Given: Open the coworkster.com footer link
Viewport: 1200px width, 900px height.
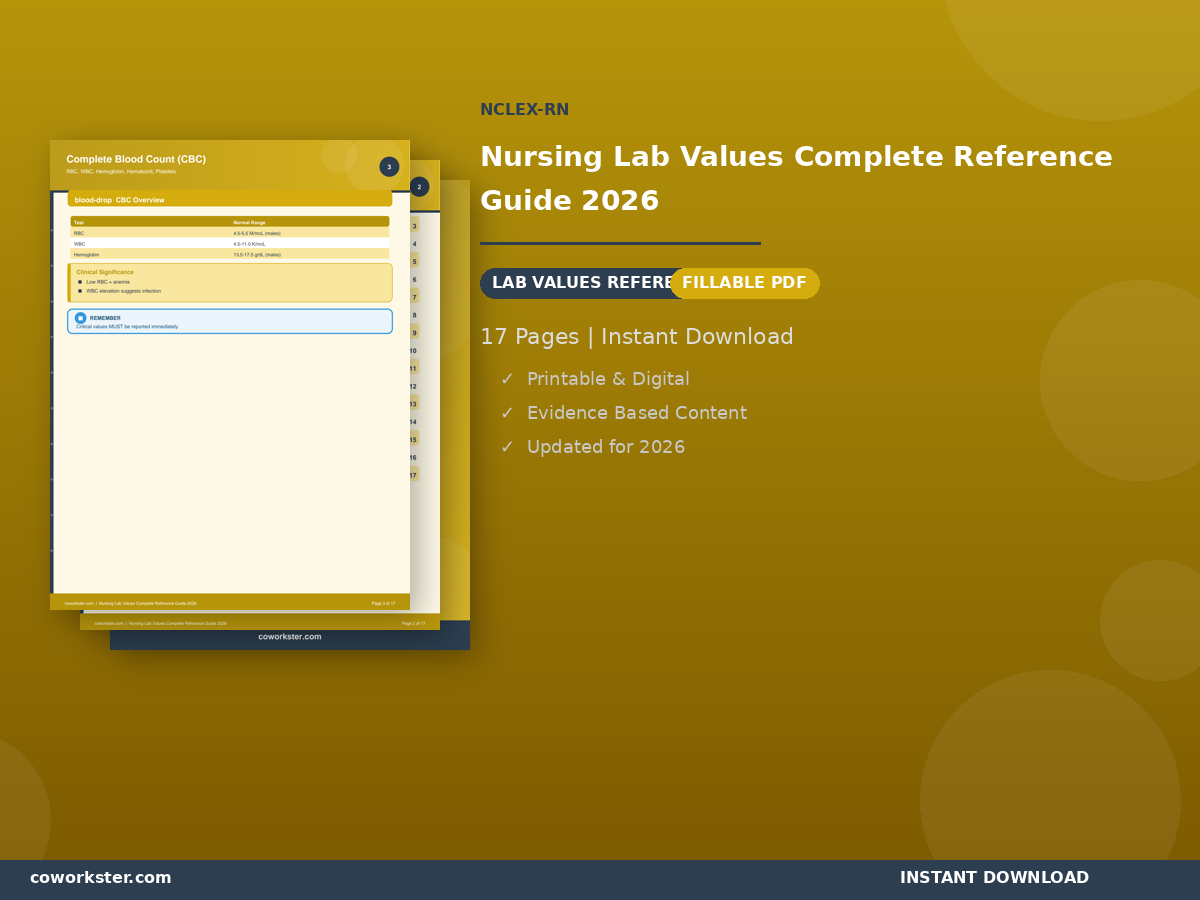Looking at the screenshot, I should coord(101,878).
